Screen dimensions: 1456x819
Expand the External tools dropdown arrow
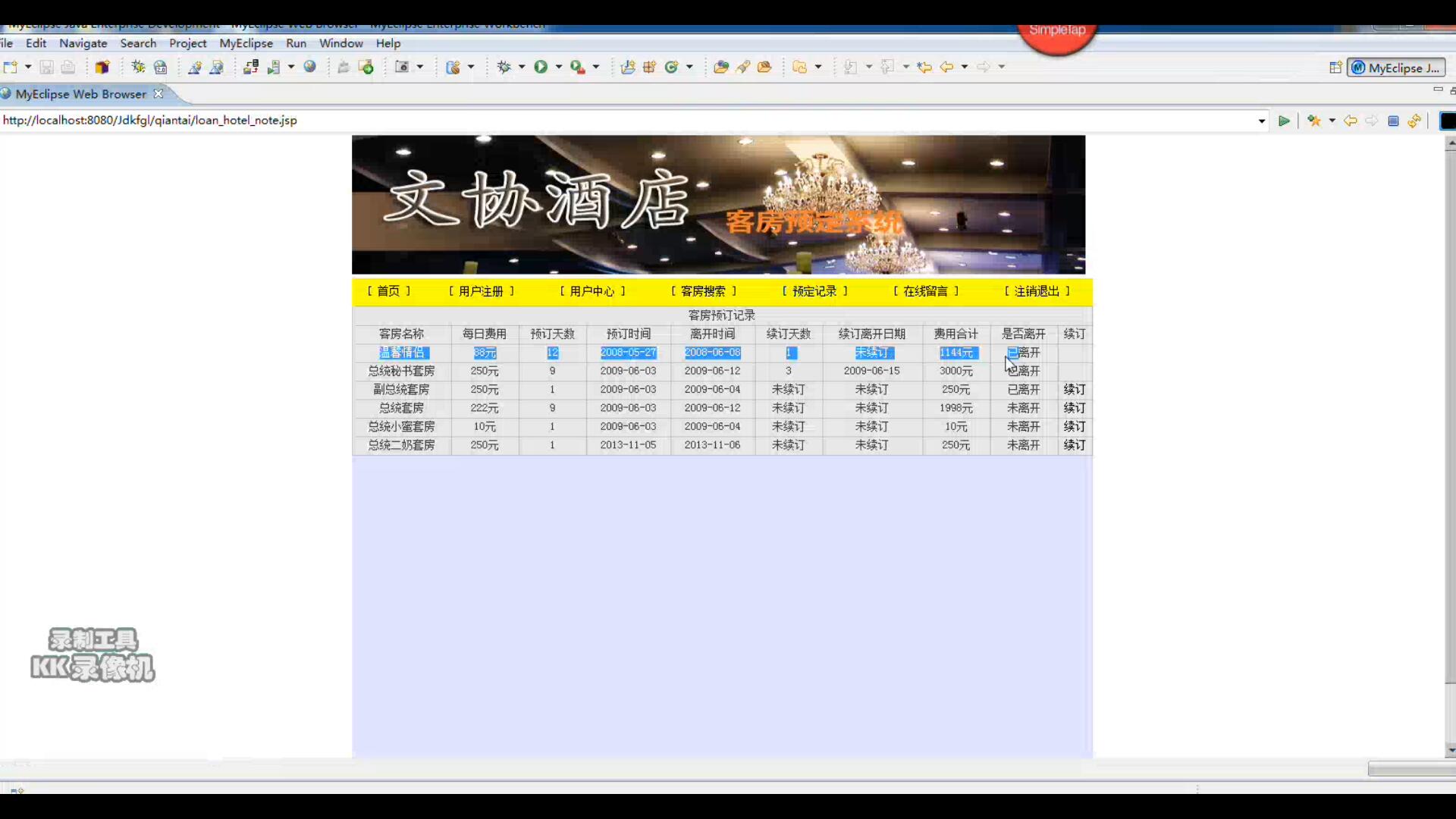click(x=596, y=67)
